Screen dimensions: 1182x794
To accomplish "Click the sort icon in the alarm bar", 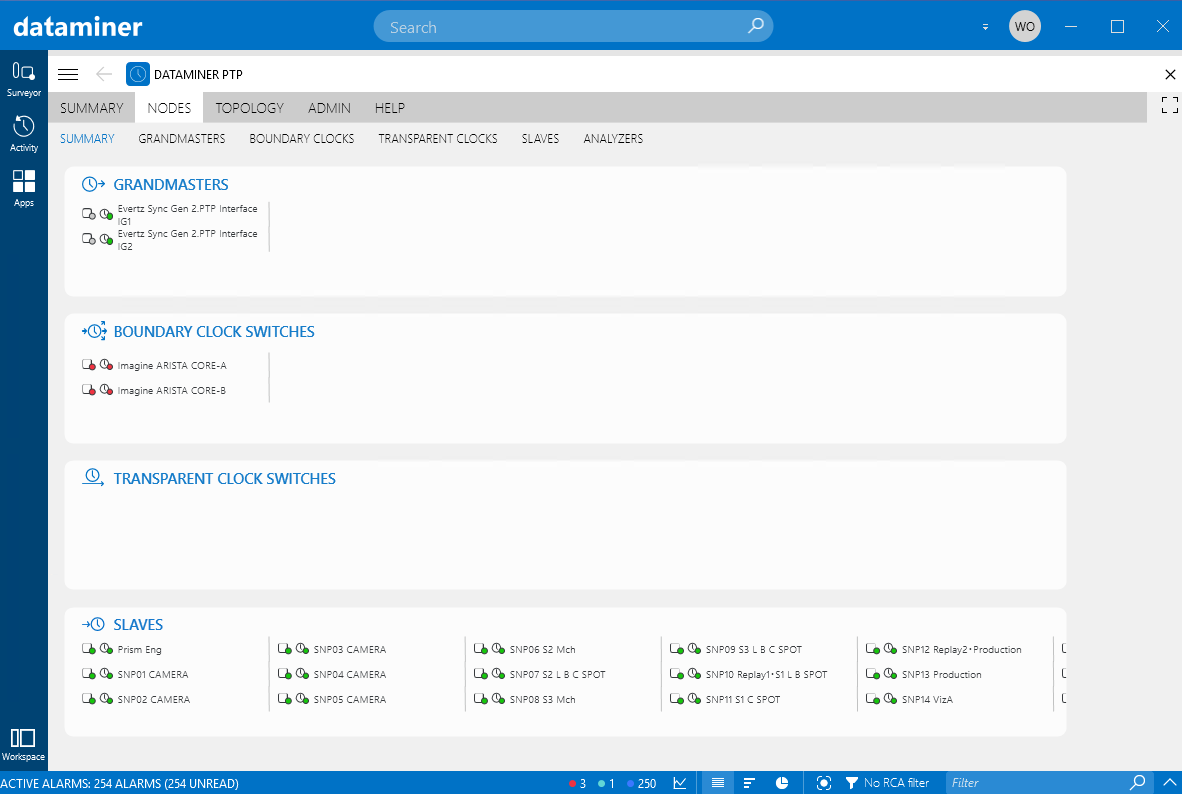I will [x=749, y=783].
